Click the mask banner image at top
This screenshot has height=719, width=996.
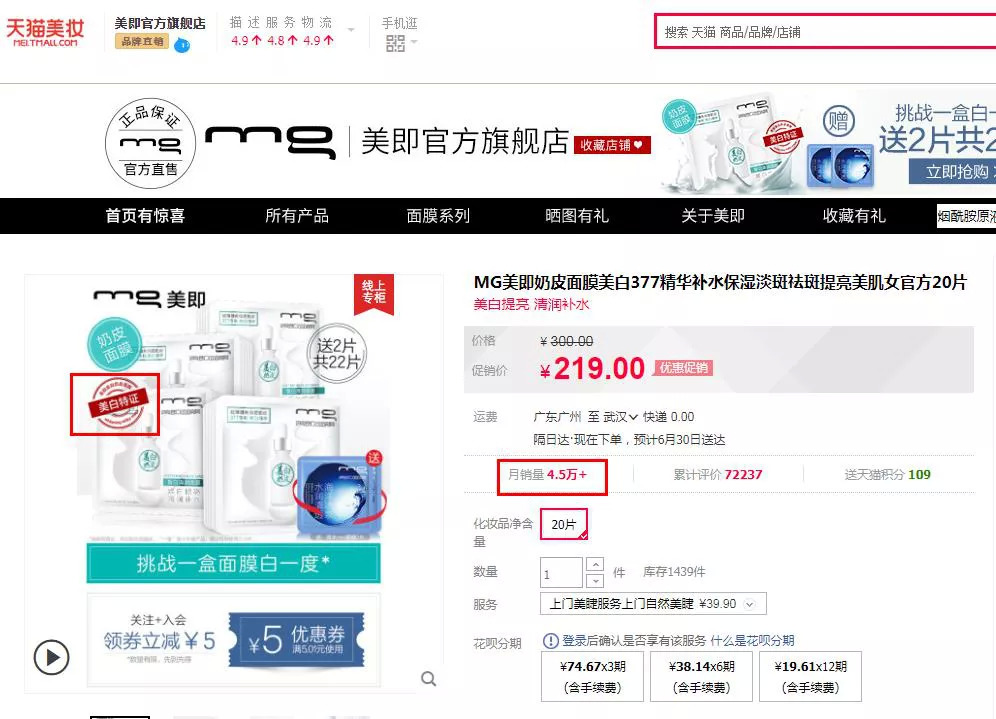point(828,143)
